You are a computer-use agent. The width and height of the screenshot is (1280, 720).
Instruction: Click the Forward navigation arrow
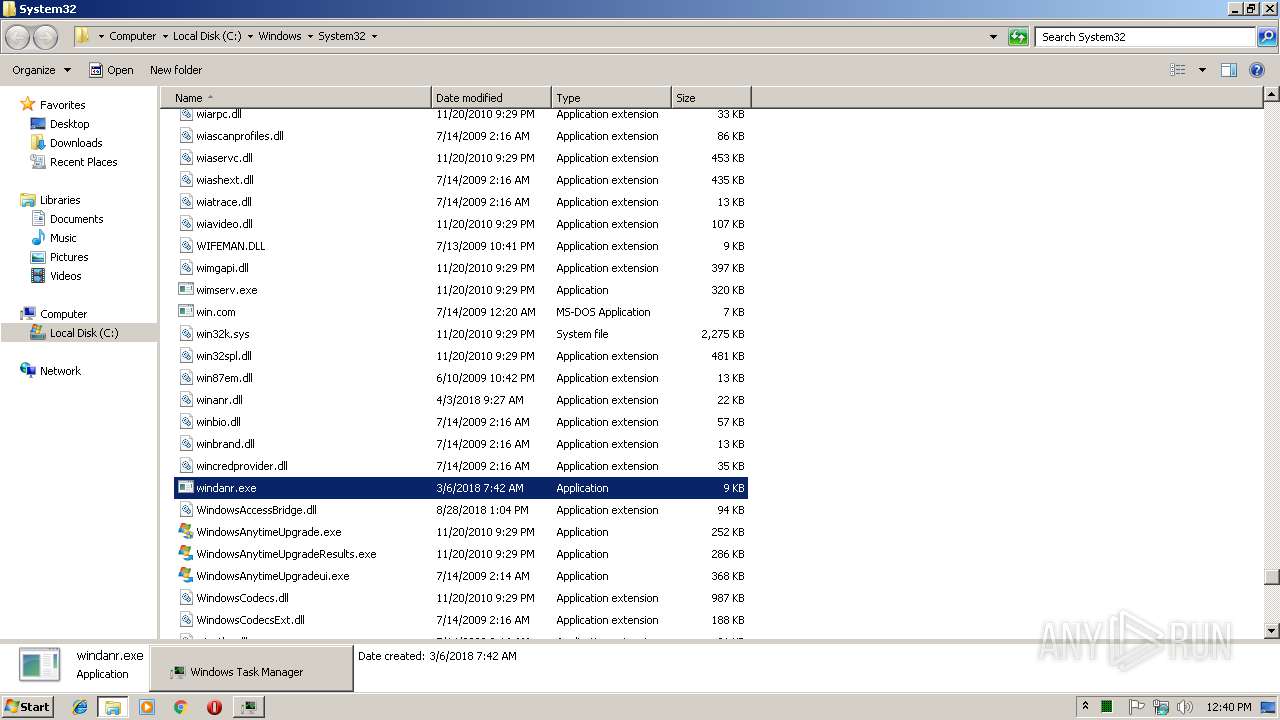pos(45,37)
